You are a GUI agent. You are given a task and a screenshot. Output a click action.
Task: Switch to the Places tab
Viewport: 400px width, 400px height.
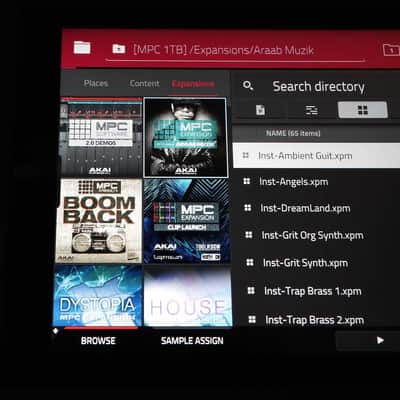coord(96,83)
